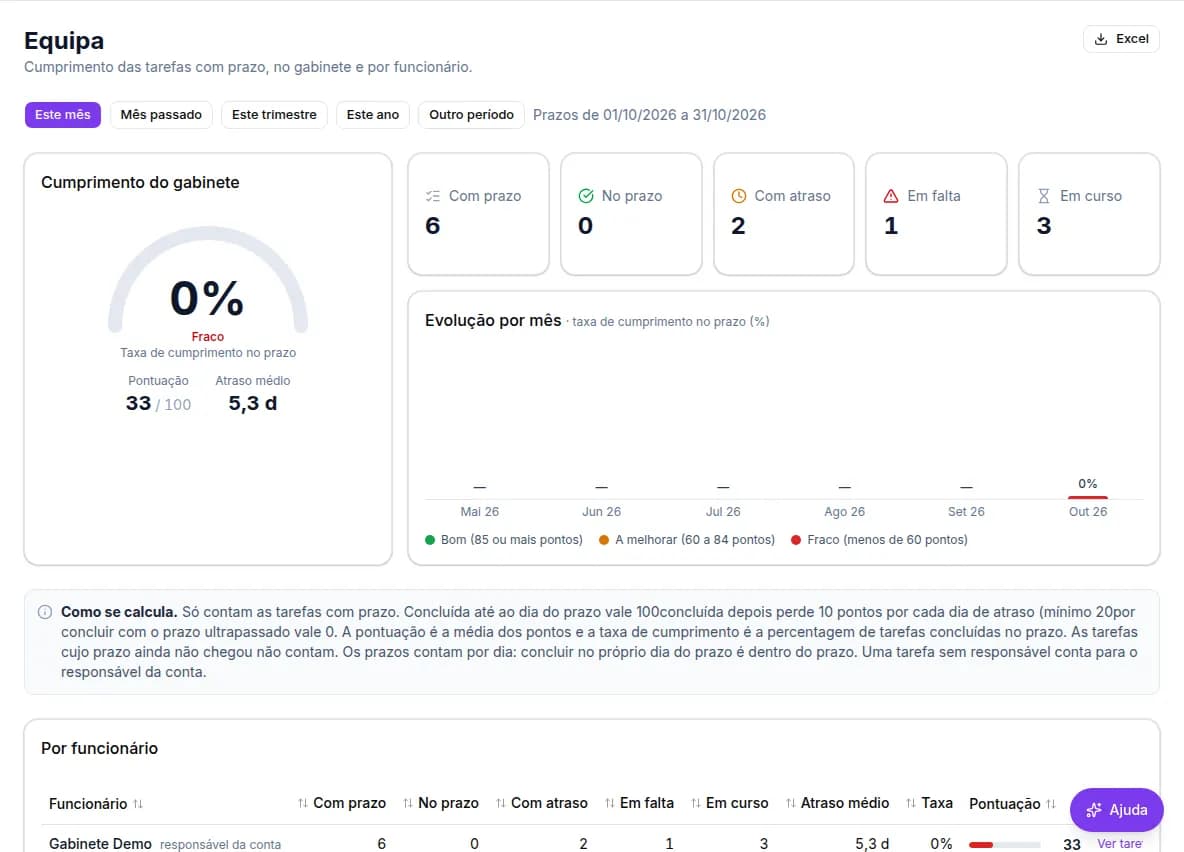Click the Em curso hourglass icon

click(x=1044, y=196)
